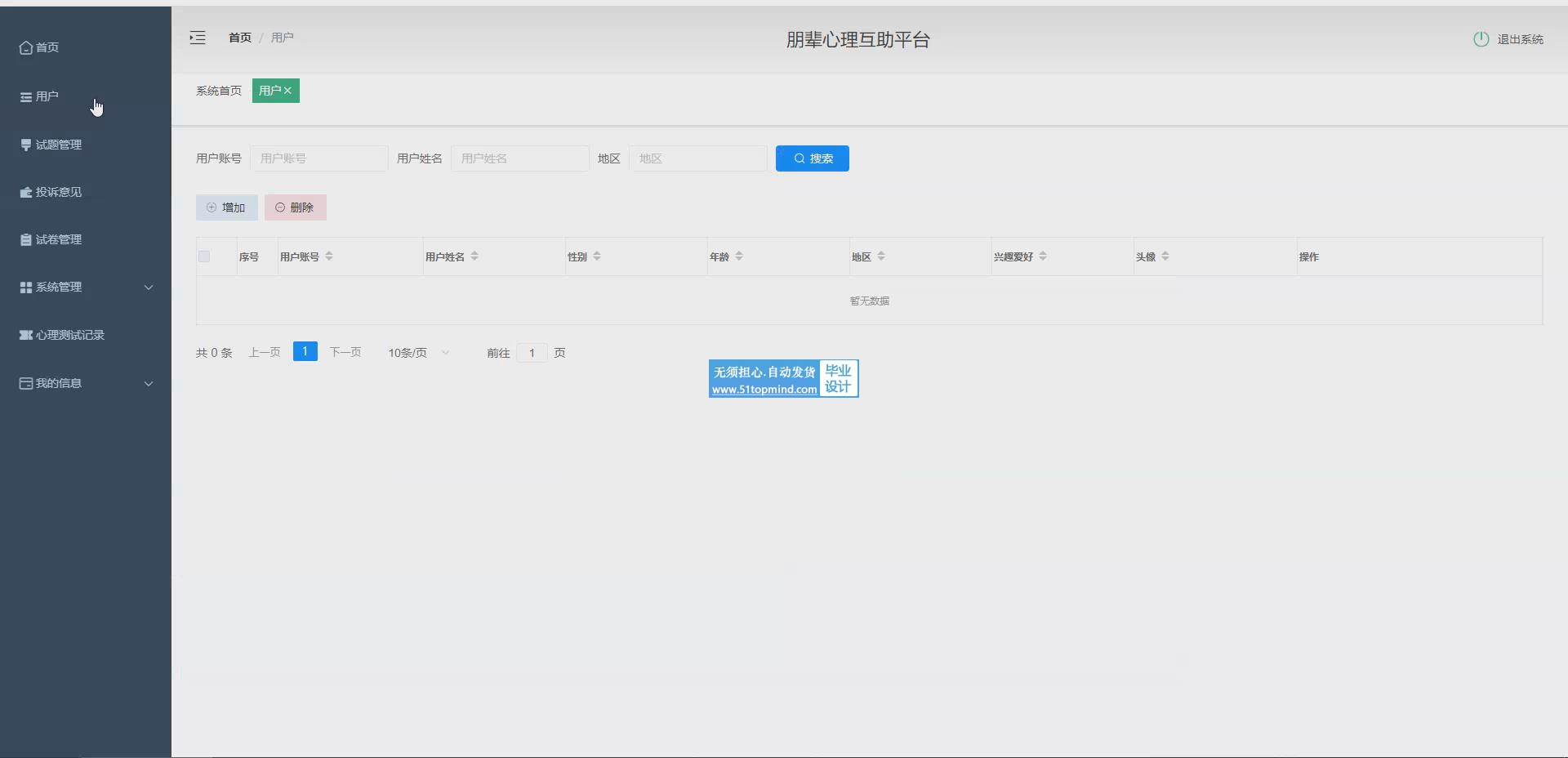Open 心理测试记录 in the sidebar
The height and width of the screenshot is (758, 1568).
pyautogui.click(x=86, y=335)
